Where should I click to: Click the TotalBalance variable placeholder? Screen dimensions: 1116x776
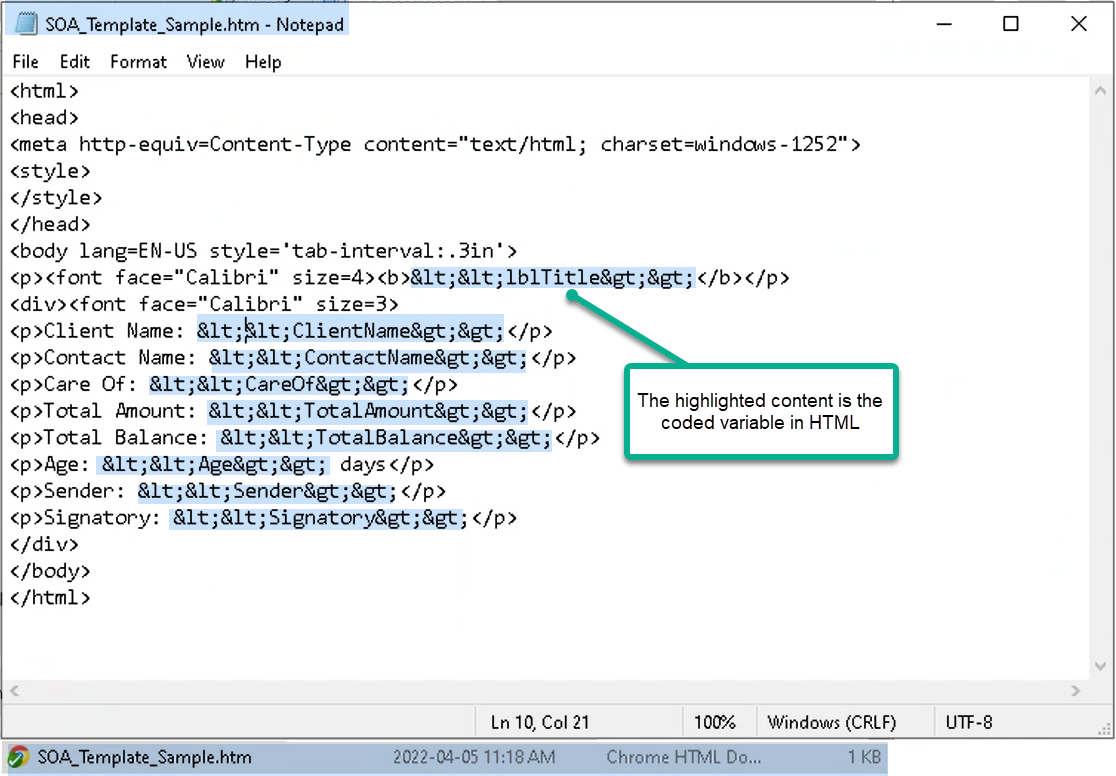click(386, 438)
